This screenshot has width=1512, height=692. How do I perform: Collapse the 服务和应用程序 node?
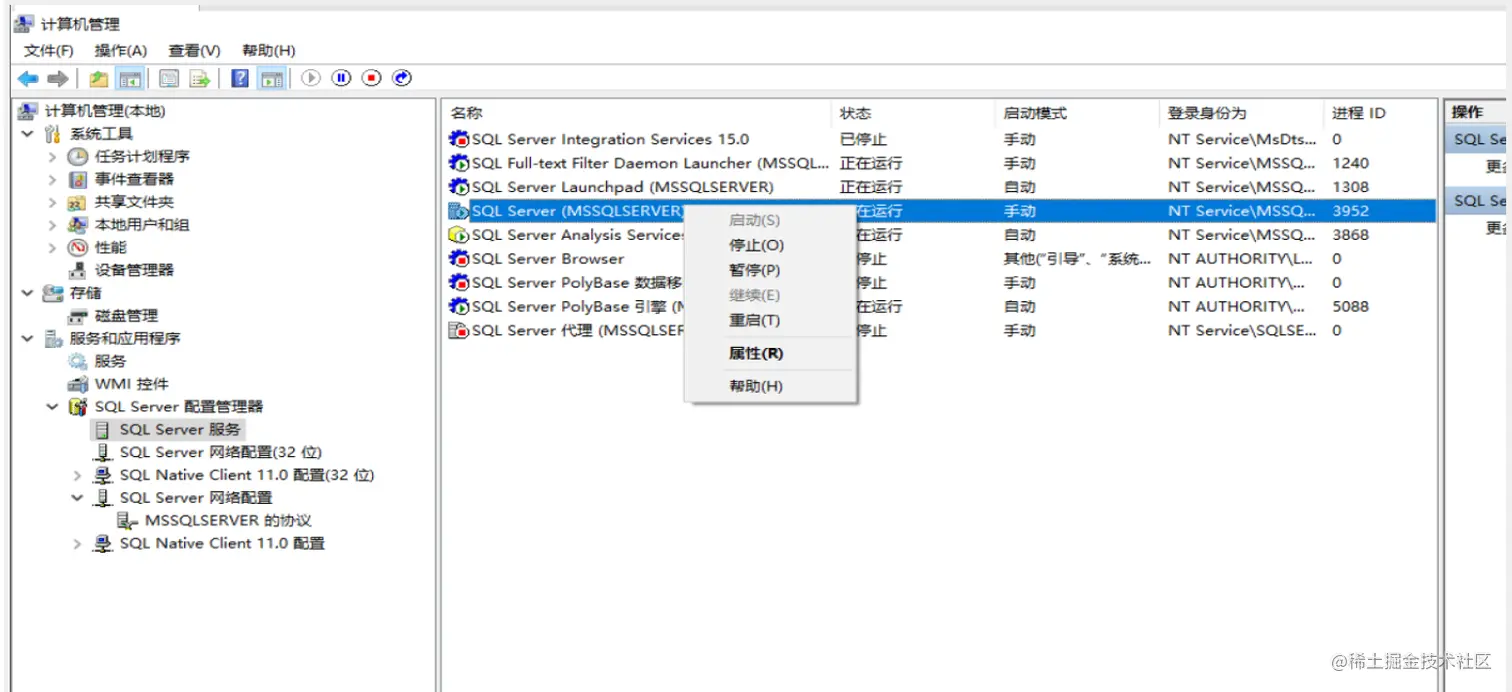27,339
